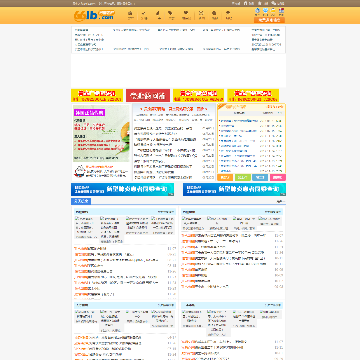360x360 pixels.
Task: Click the 66lb.com logo in the header
Action: (94, 15)
